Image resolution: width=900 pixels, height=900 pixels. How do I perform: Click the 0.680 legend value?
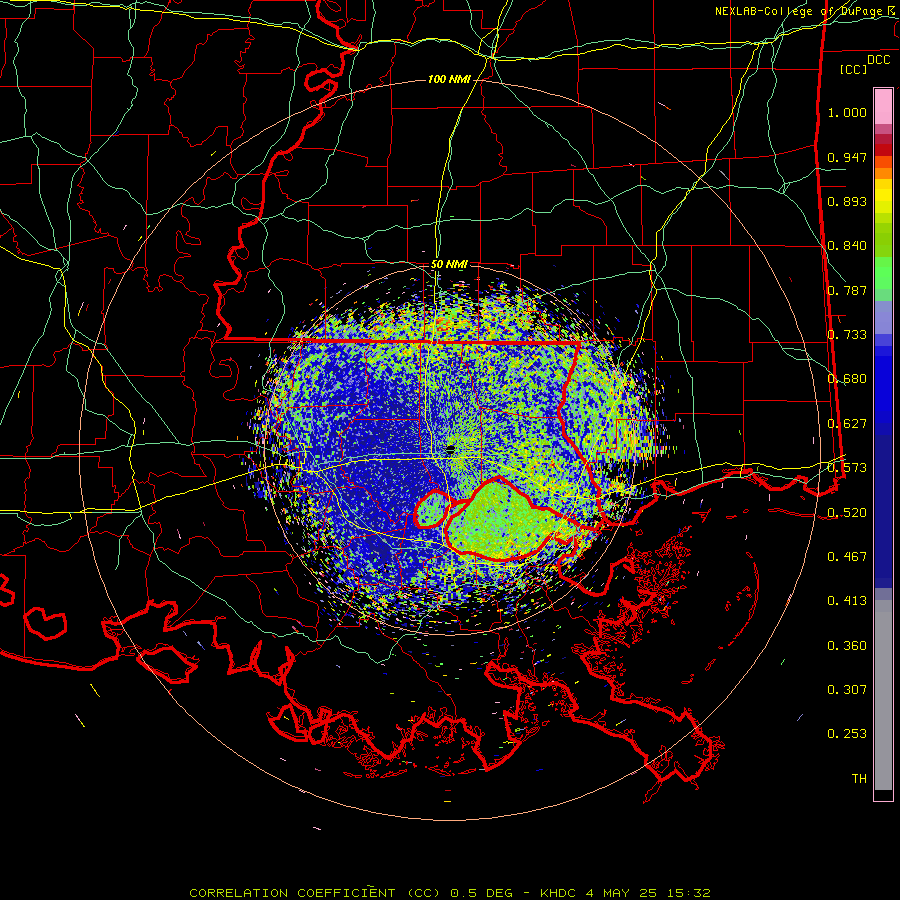tap(847, 379)
